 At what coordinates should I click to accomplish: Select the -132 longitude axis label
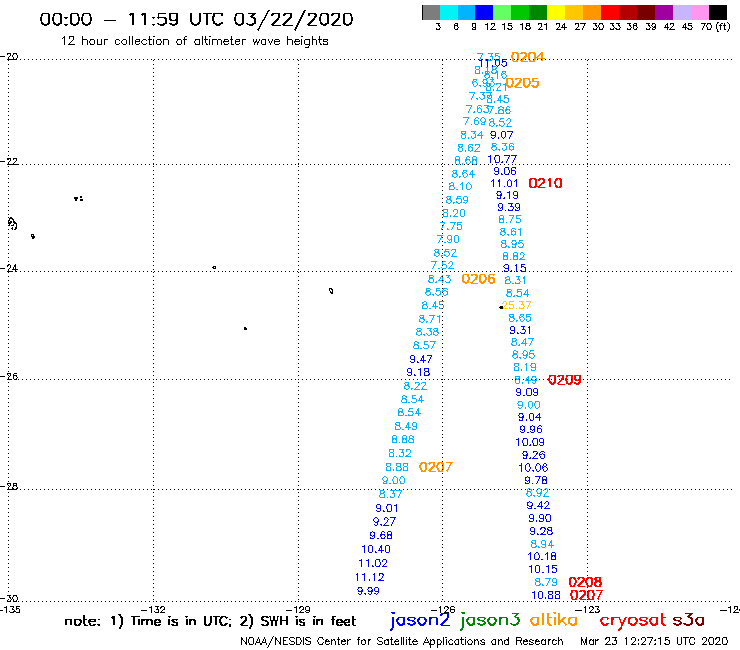click(x=153, y=609)
